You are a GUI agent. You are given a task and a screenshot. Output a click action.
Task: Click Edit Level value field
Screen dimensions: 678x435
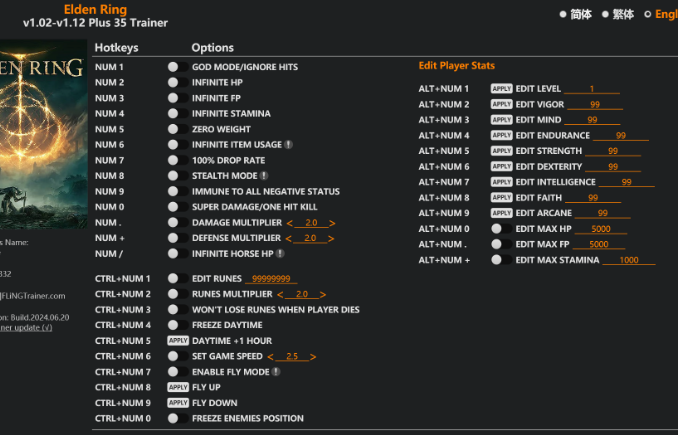[x=592, y=89]
